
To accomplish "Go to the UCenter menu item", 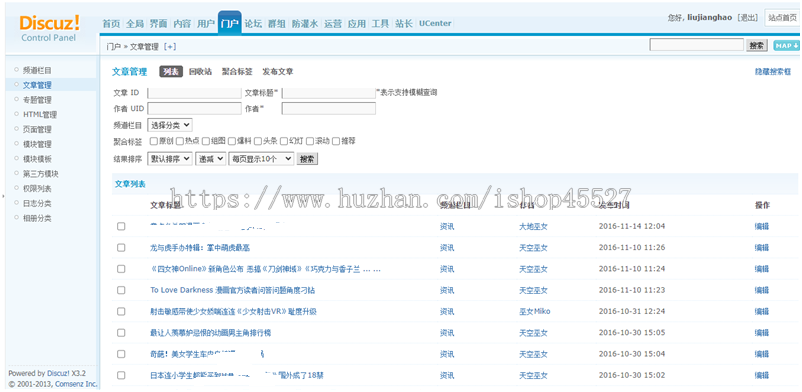I will pos(435,24).
